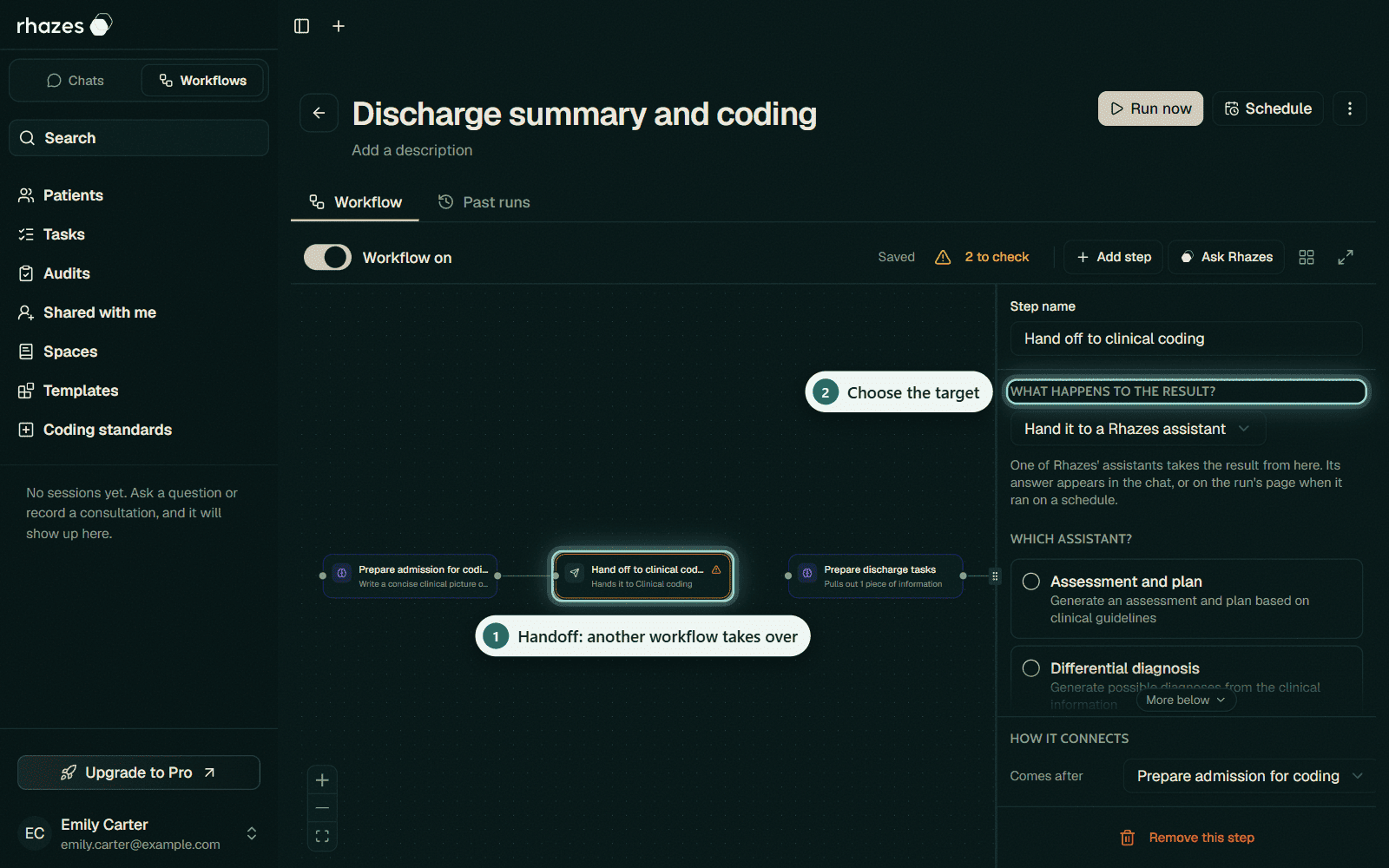This screenshot has width=1389, height=868.
Task: Go back with the arrow button
Action: click(x=319, y=113)
